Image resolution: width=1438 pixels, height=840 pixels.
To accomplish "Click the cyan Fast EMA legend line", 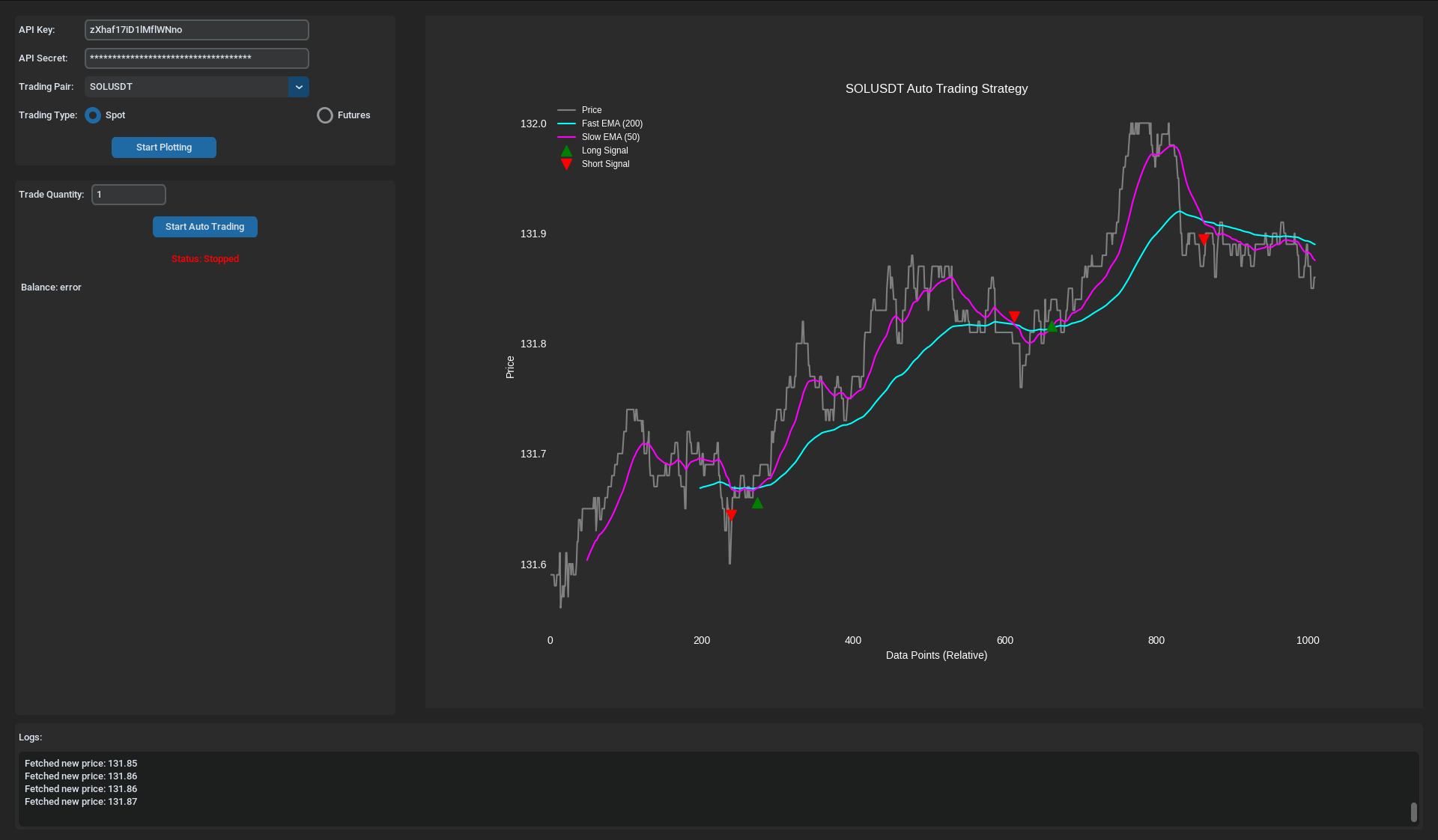I will click(x=566, y=124).
